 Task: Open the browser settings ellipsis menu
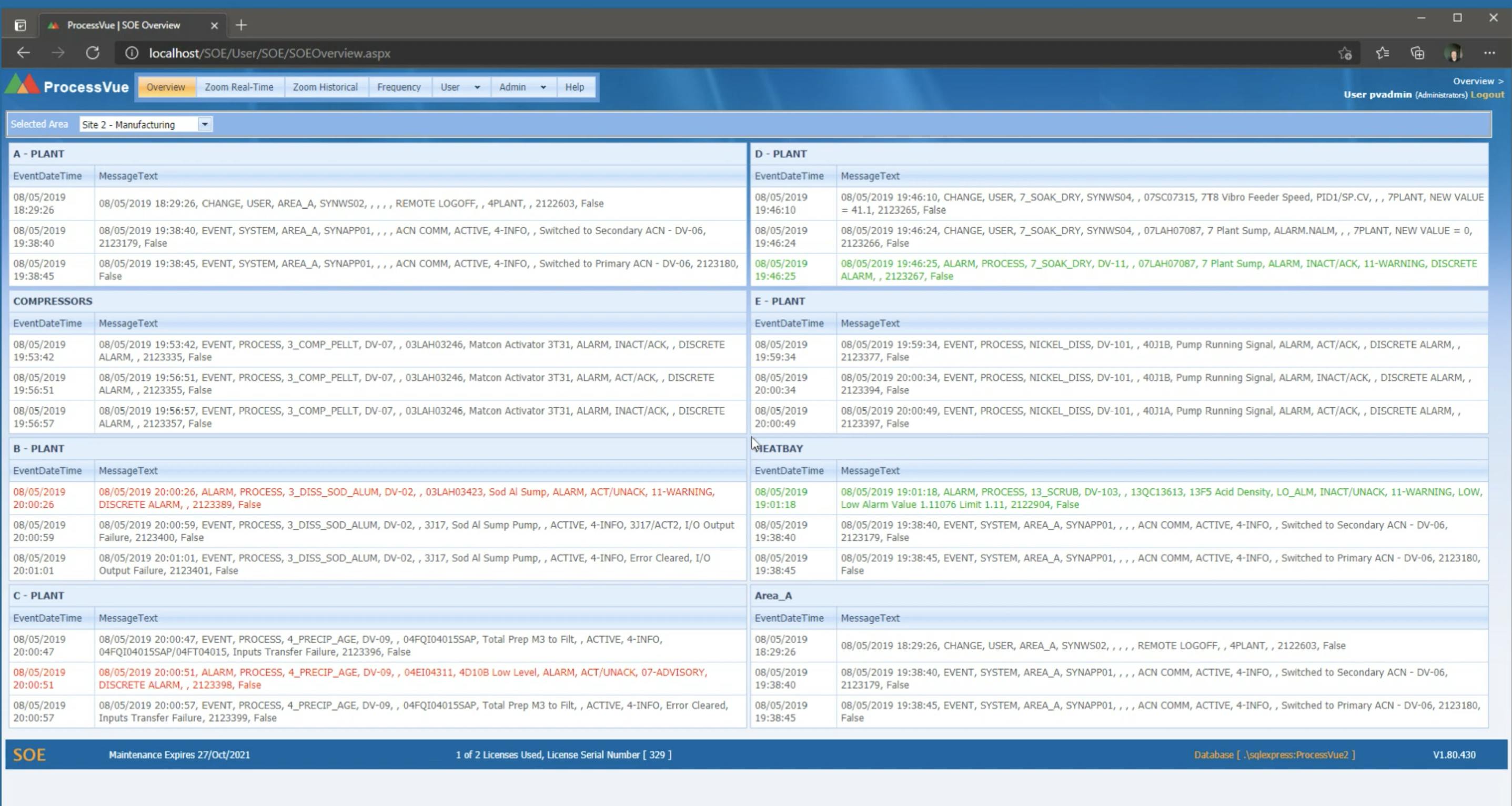(1490, 54)
